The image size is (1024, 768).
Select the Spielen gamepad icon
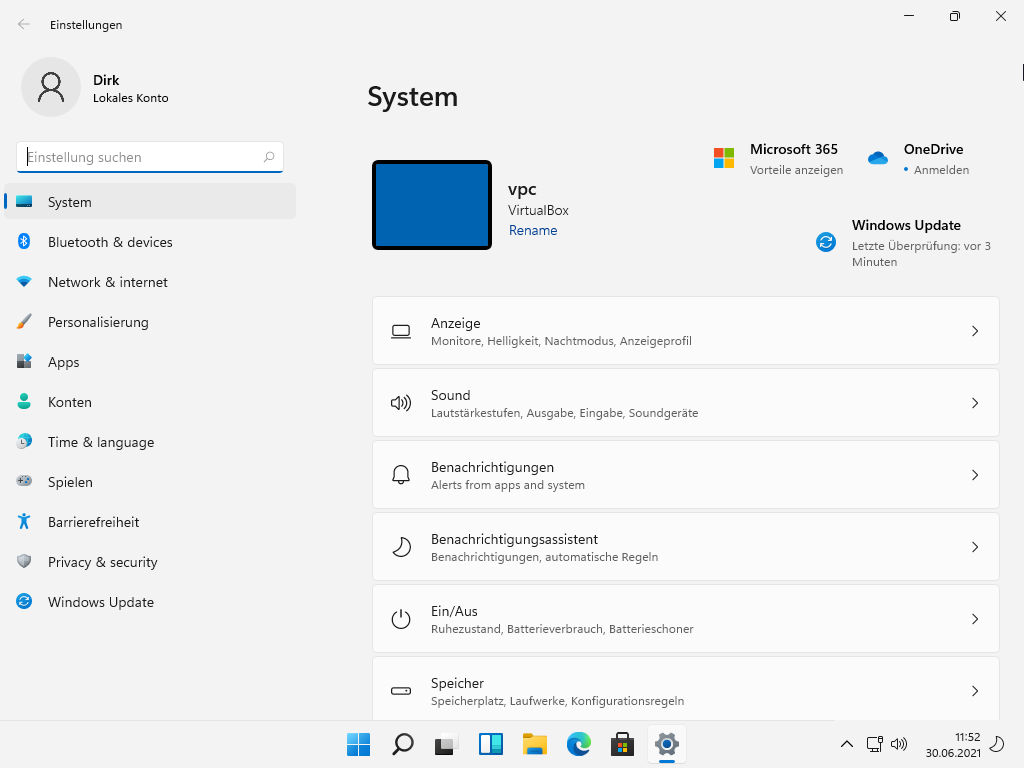(x=24, y=482)
